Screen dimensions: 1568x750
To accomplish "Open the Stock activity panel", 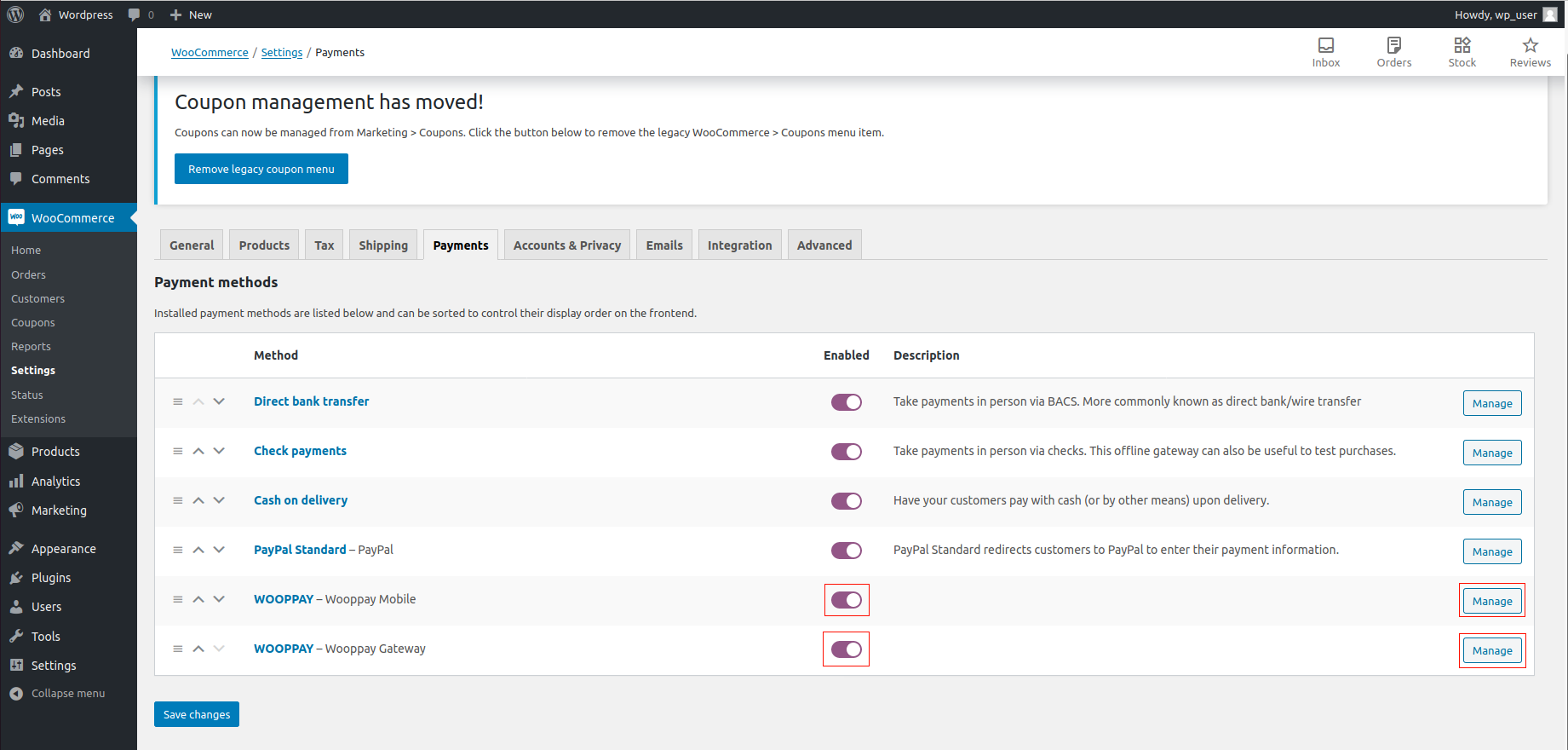I will (x=1462, y=52).
